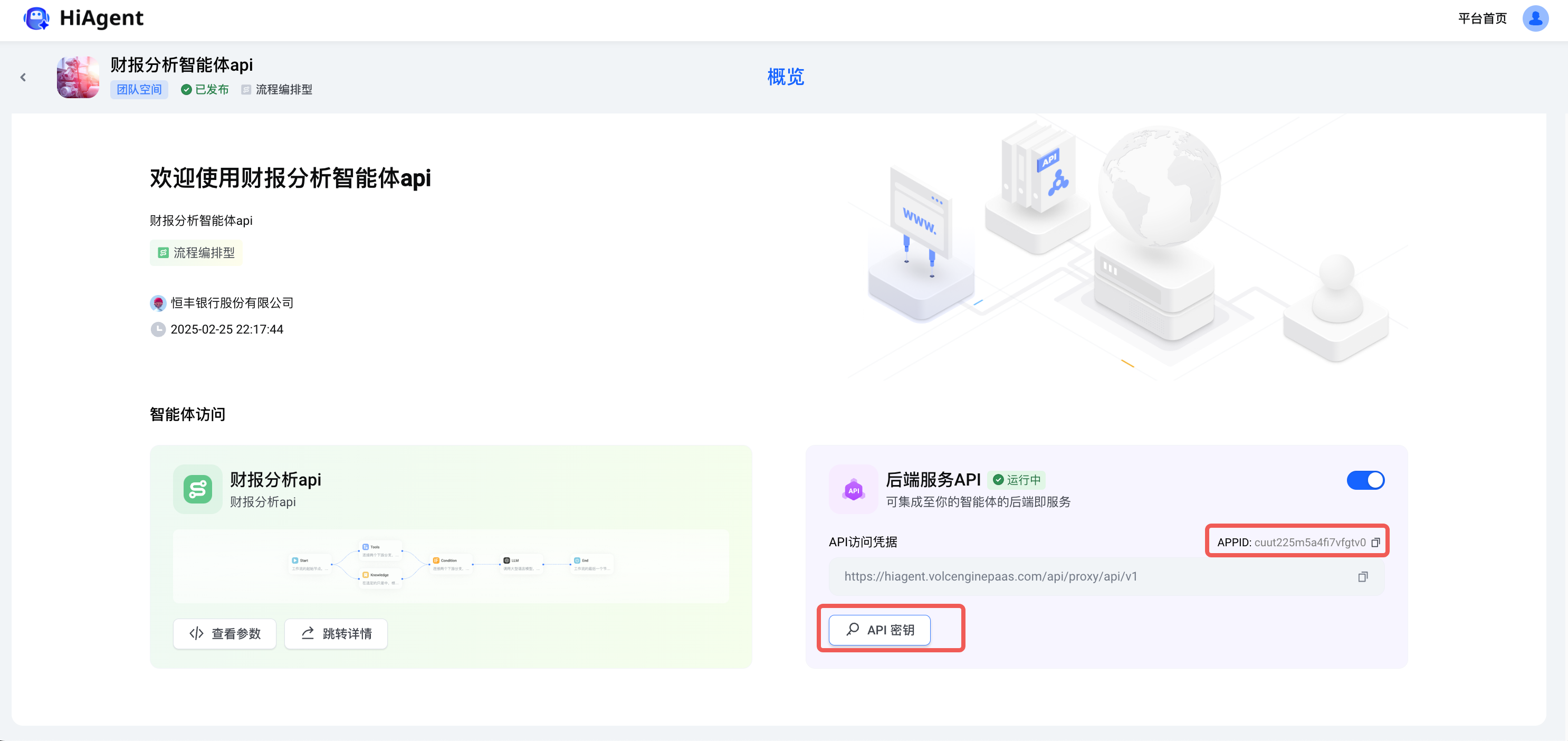Click the clock icon beside the creation date
The image size is (1568, 741).
click(158, 329)
